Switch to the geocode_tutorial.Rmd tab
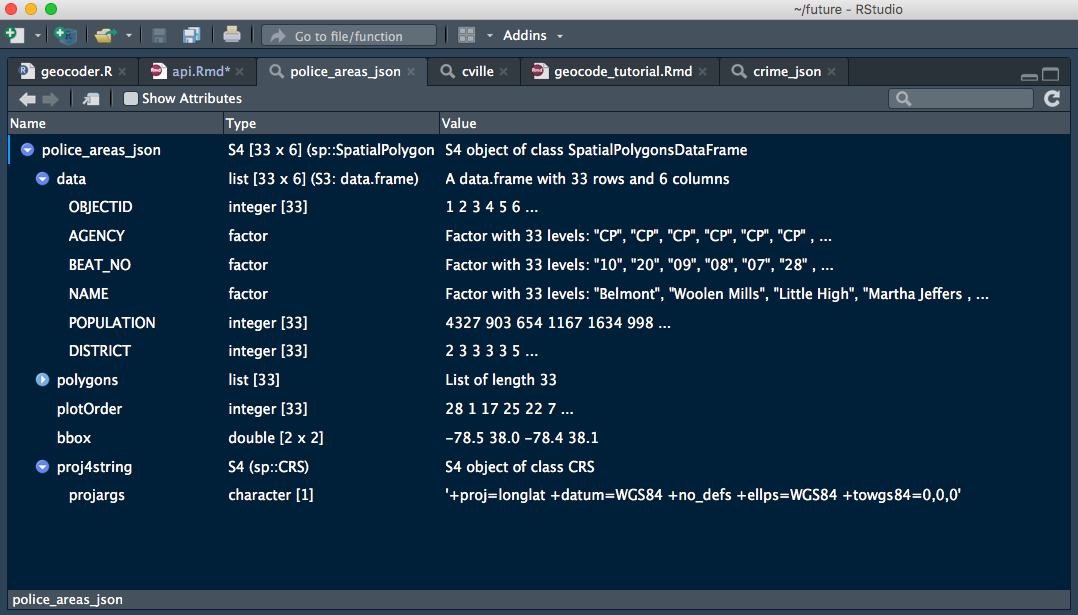Image resolution: width=1078 pixels, height=615 pixels. [622, 71]
